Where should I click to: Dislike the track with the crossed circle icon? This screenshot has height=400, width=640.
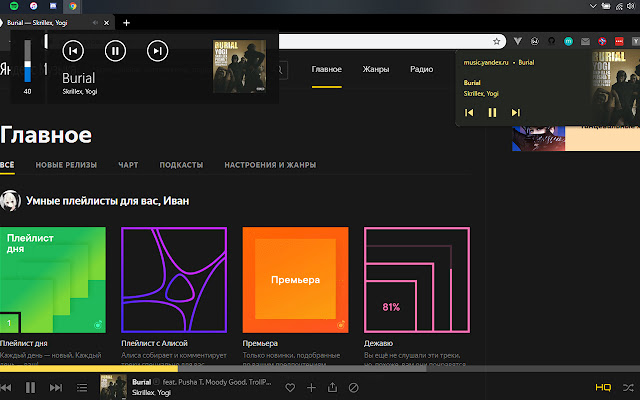(354, 387)
